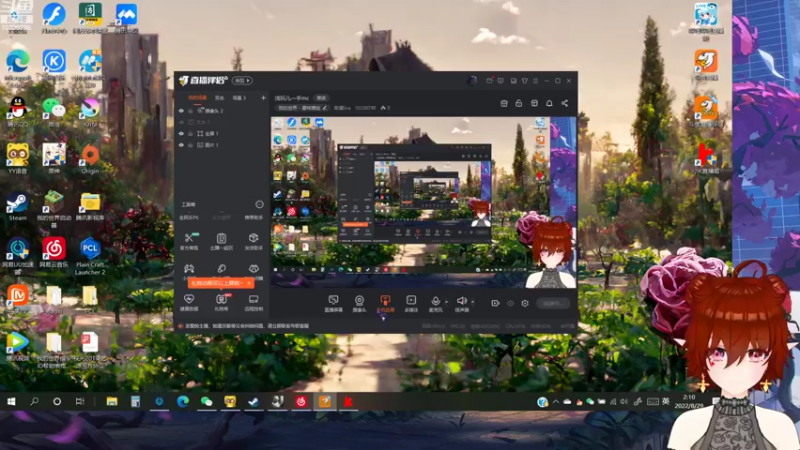Open the pen-shaped tool in toolbox
The width and height of the screenshot is (800, 450).
[x=221, y=268]
